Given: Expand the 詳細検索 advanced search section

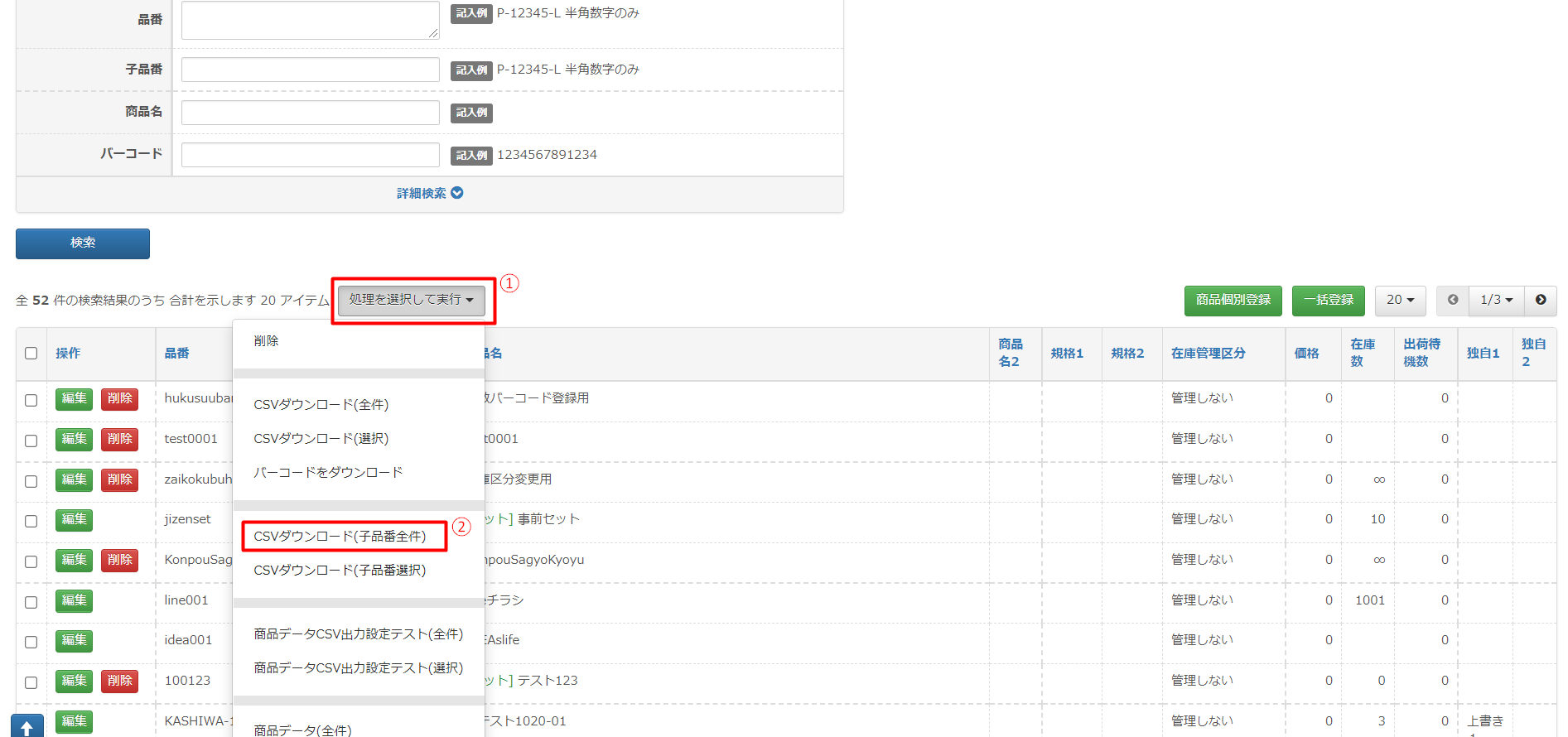Looking at the screenshot, I should click(x=429, y=193).
